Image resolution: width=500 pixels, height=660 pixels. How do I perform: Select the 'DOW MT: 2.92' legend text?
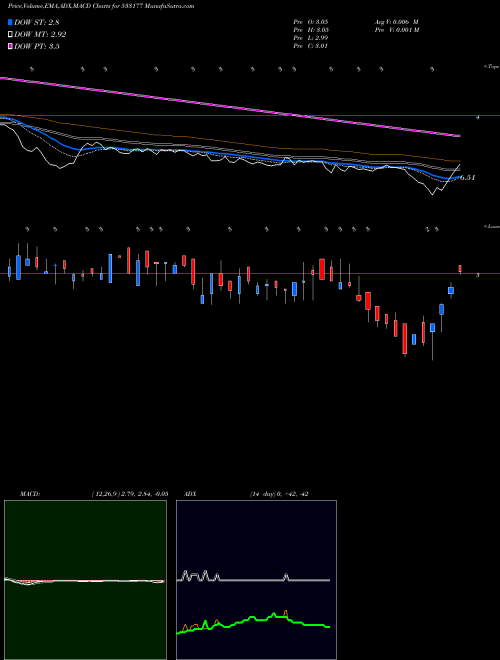pyautogui.click(x=40, y=35)
